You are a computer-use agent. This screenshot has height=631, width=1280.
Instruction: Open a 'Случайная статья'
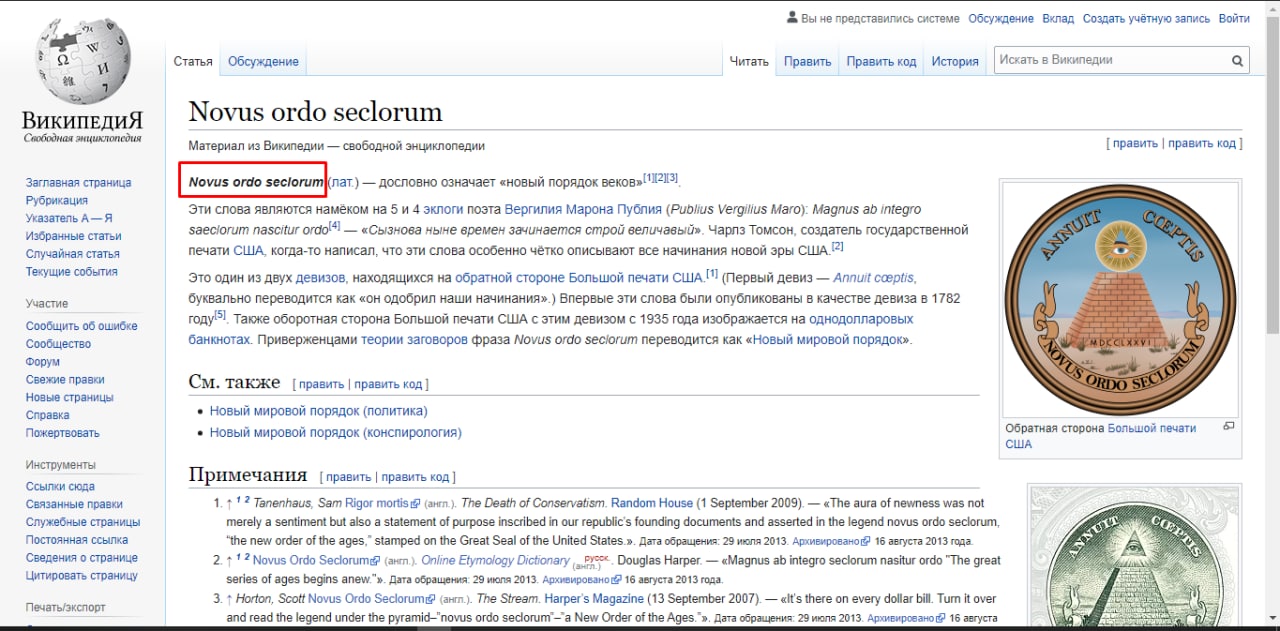point(72,254)
